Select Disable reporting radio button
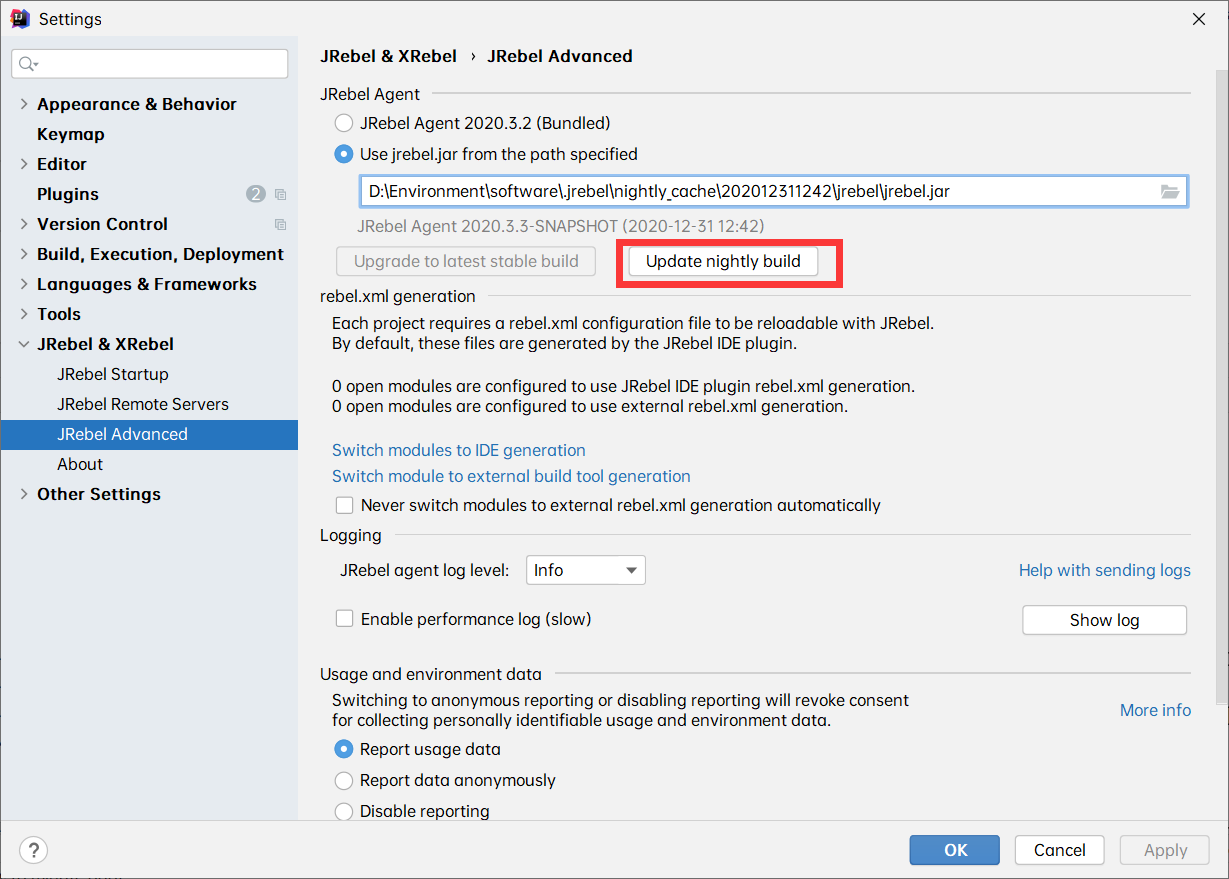The width and height of the screenshot is (1229, 879). (x=343, y=811)
